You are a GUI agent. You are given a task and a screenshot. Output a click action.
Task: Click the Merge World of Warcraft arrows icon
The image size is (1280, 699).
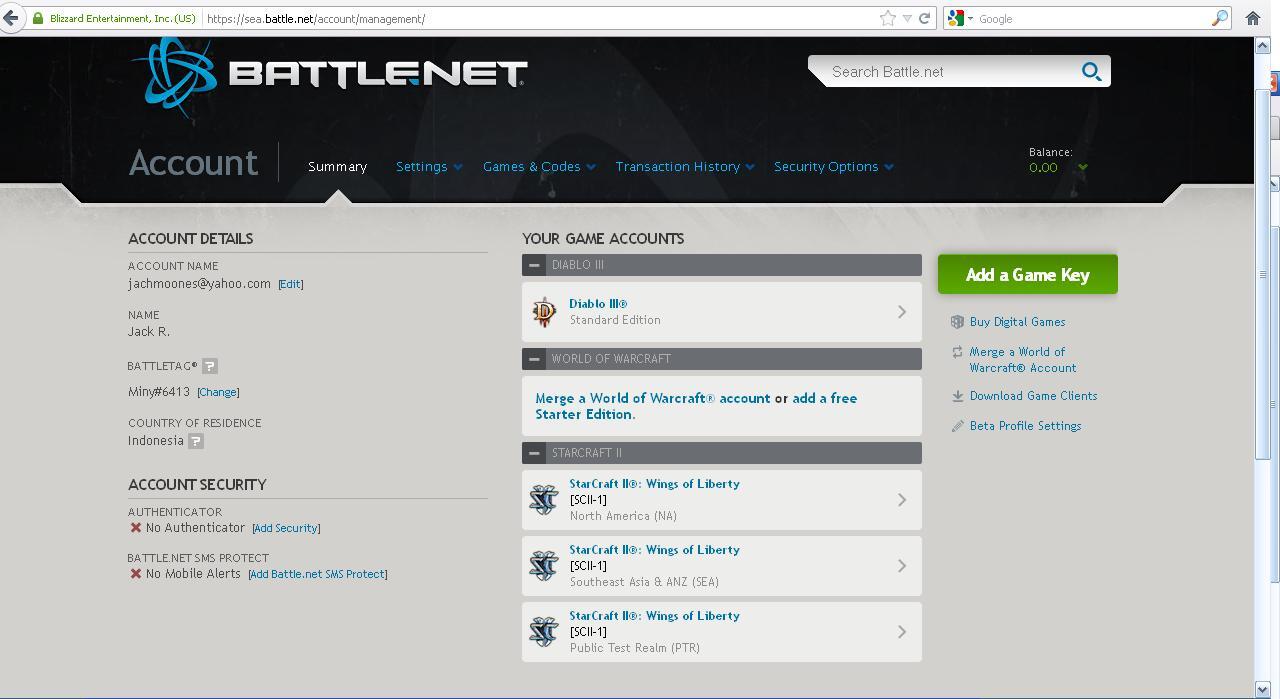click(957, 352)
